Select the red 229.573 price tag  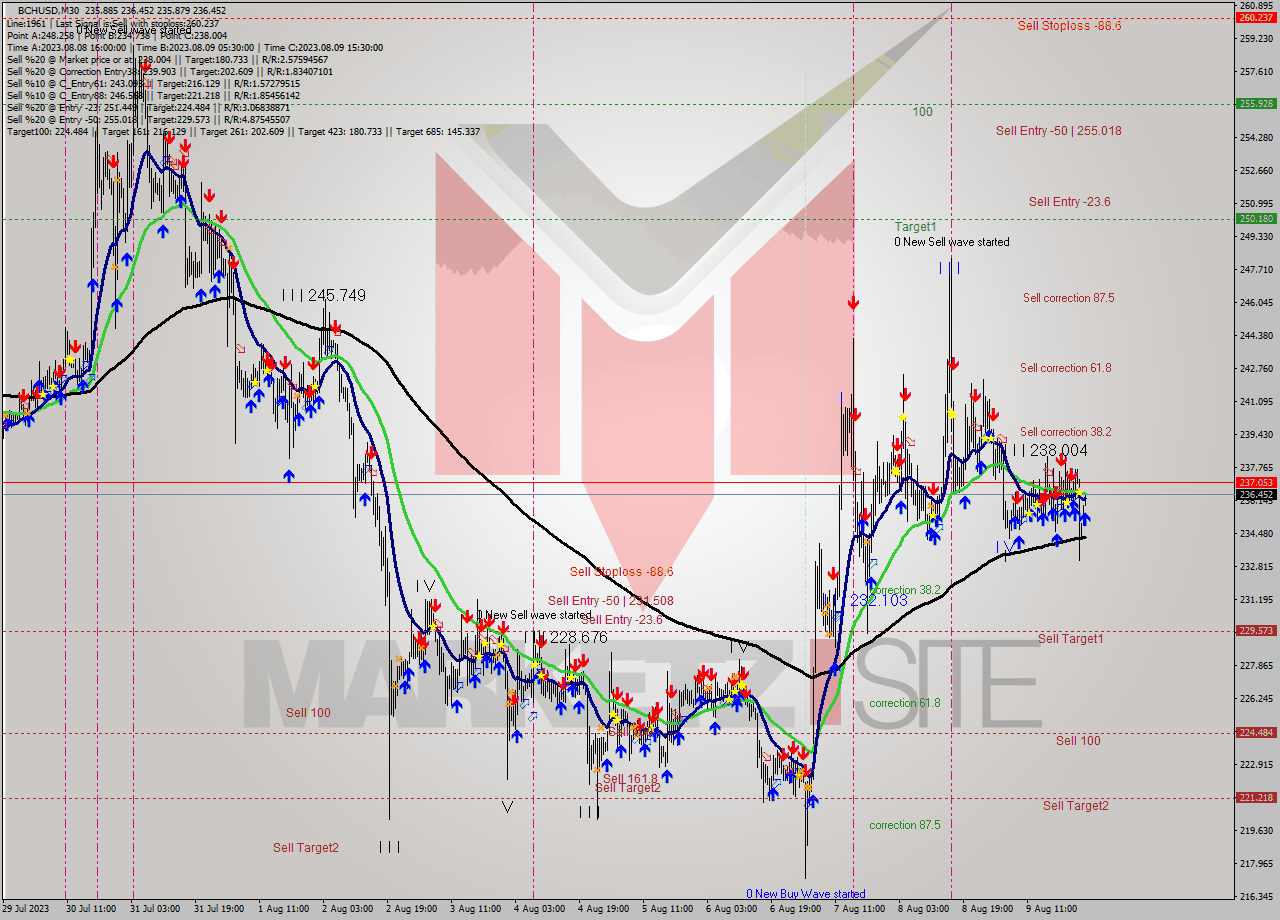(x=1255, y=630)
